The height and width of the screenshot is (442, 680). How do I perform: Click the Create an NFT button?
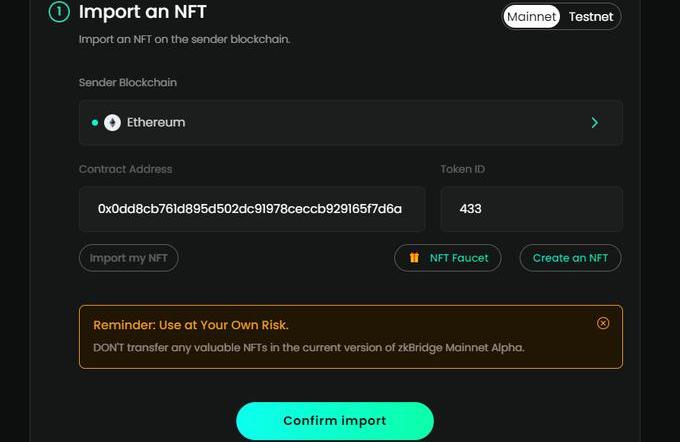point(570,258)
